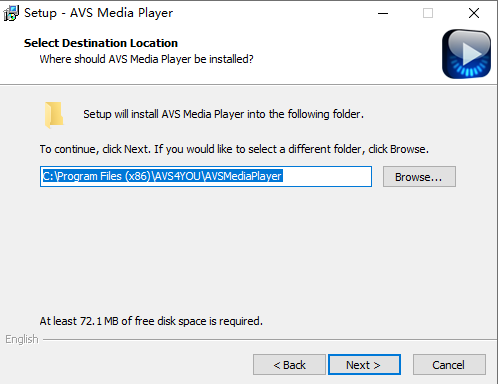Click the highlighted installation path text

163,176
